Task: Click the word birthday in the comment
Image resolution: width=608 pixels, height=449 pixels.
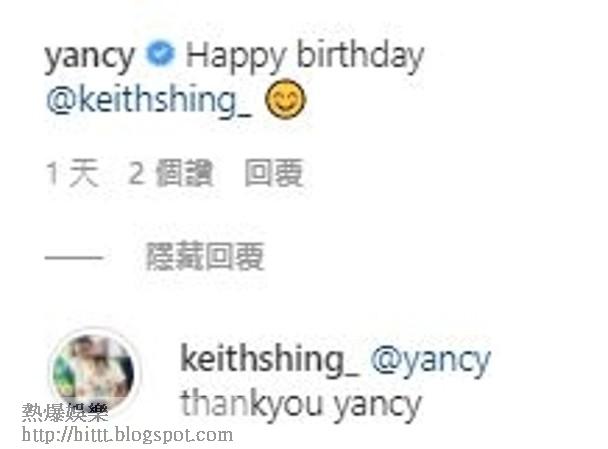Action: [360, 56]
